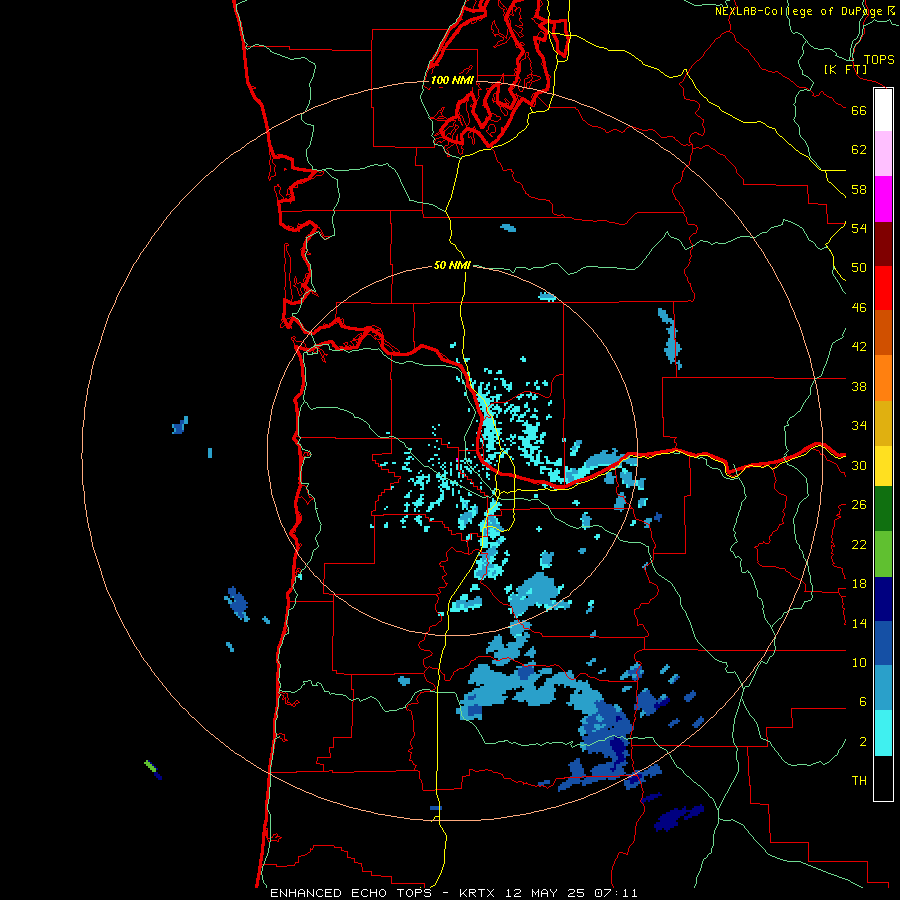This screenshot has width=900, height=900.
Task: Click the dark green legend swatch
Action: click(x=883, y=509)
